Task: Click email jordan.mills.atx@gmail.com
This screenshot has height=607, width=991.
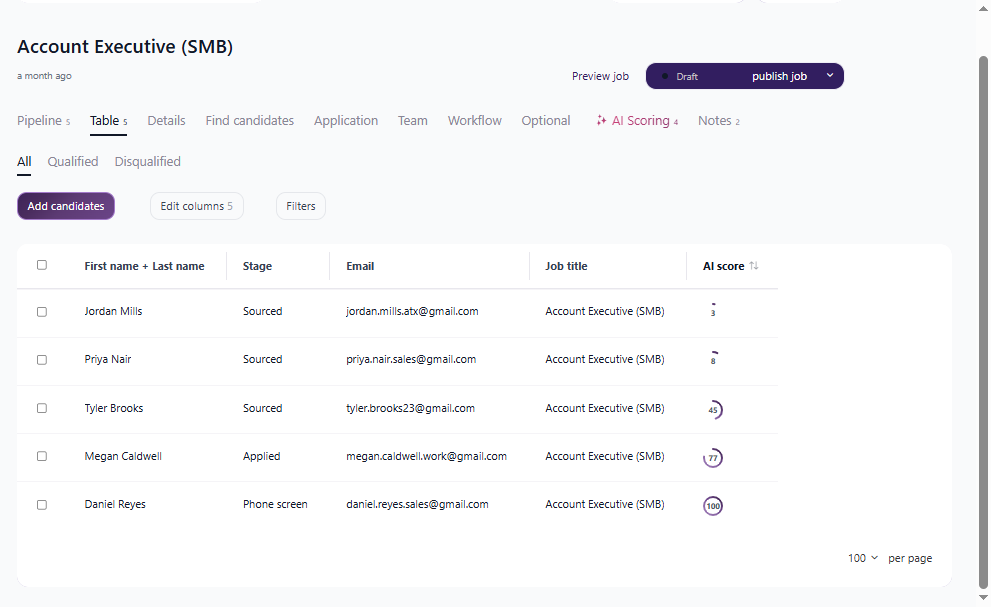Action: [412, 311]
